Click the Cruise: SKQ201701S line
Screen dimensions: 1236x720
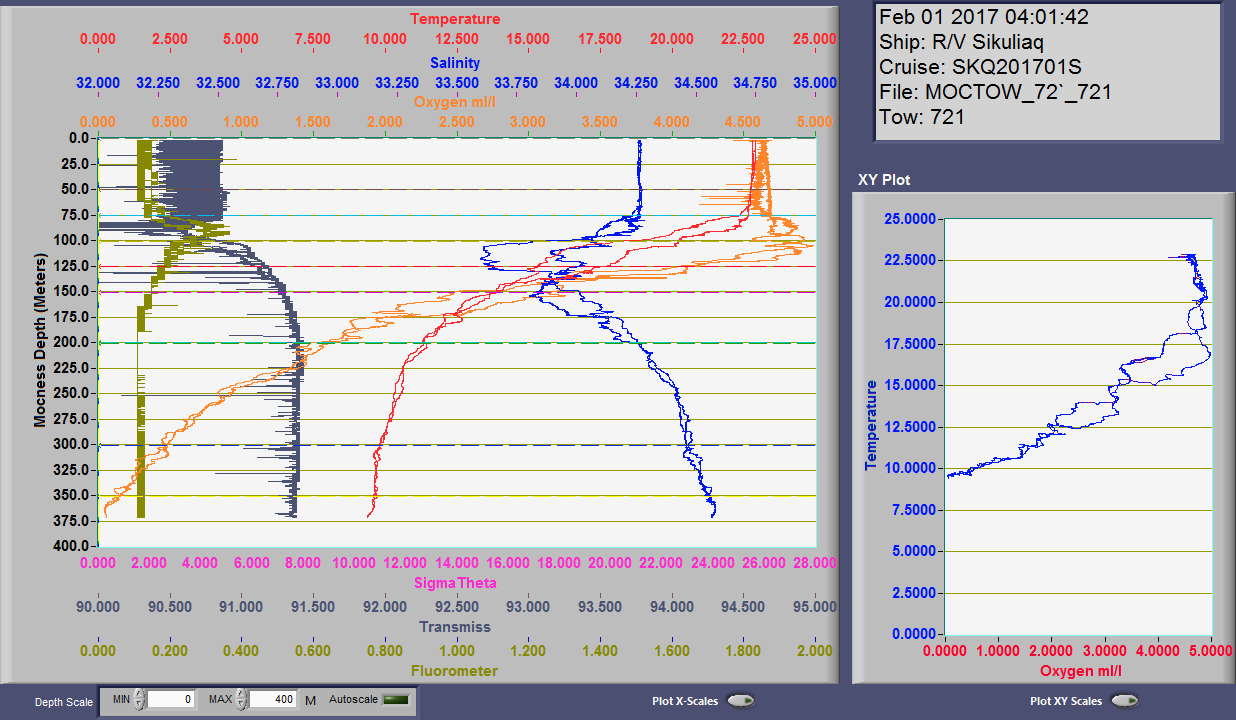(x=980, y=67)
